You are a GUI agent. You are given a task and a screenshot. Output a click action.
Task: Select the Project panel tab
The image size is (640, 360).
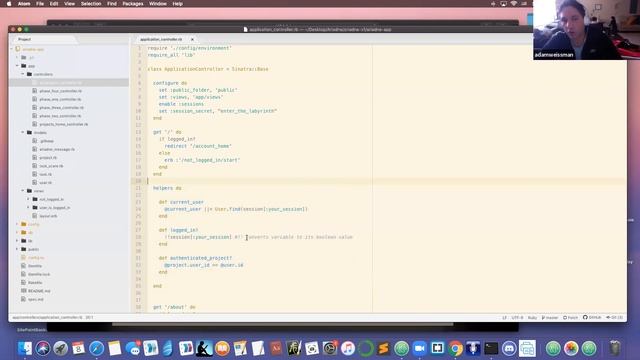click(x=24, y=40)
